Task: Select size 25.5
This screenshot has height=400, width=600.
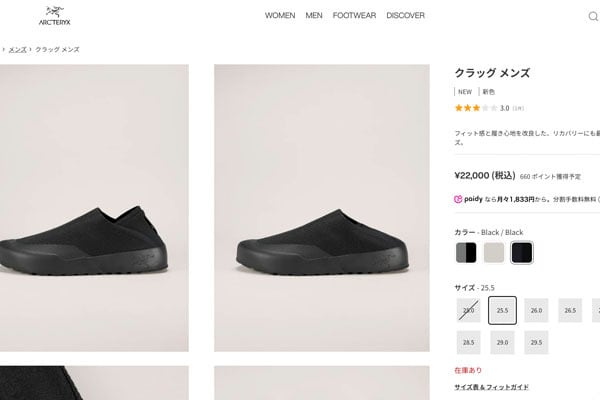Action: point(502,311)
